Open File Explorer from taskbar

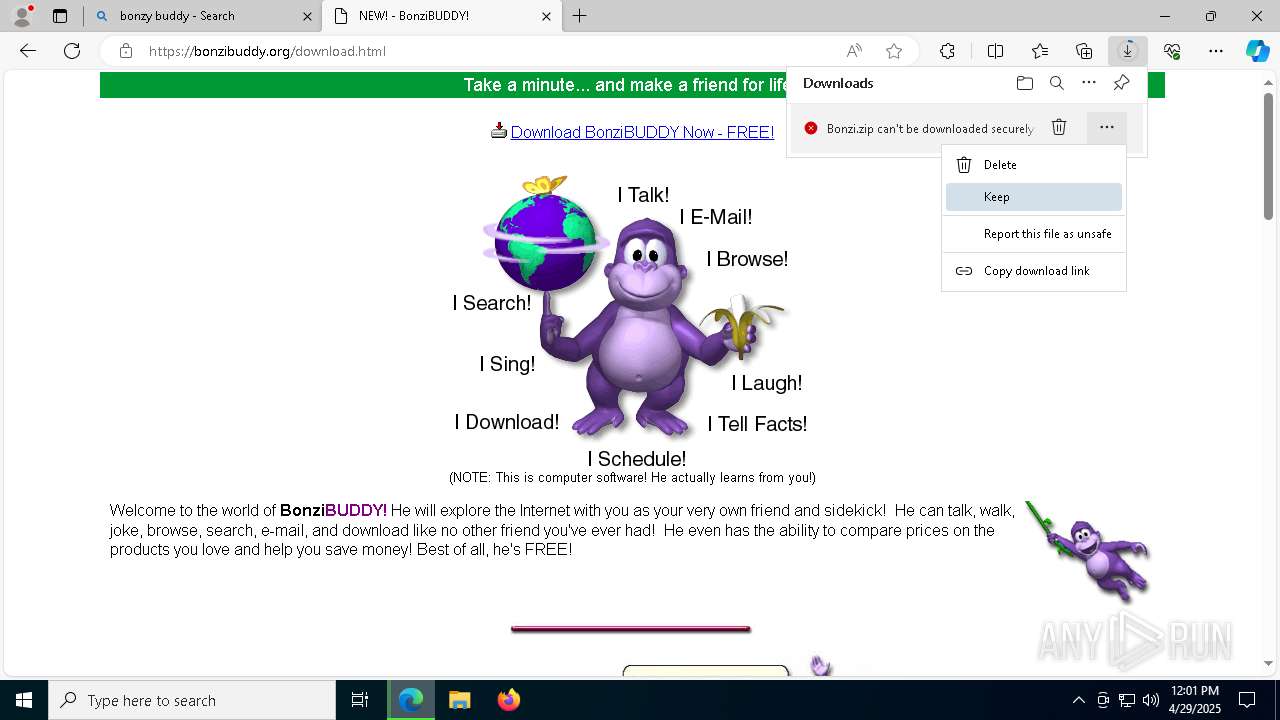459,700
